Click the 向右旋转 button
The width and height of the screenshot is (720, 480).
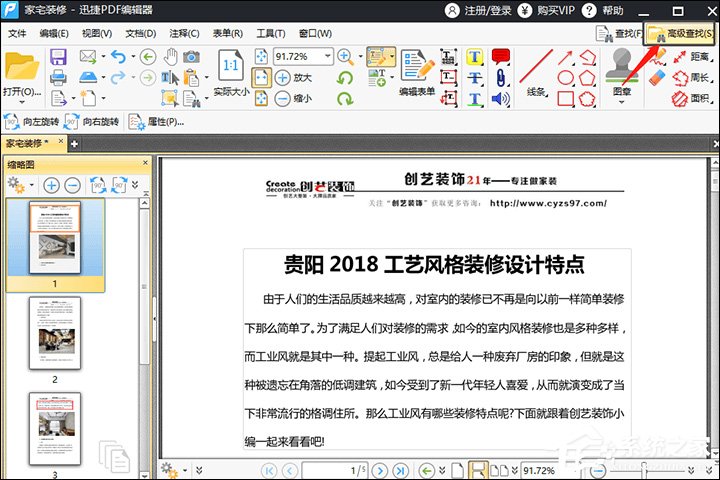[x=92, y=122]
